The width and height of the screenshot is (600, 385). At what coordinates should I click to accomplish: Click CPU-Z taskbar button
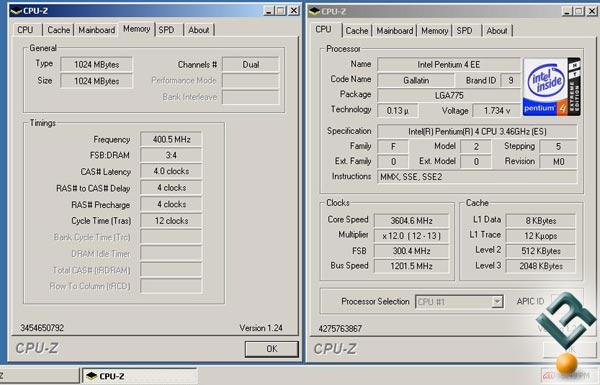pyautogui.click(x=140, y=376)
